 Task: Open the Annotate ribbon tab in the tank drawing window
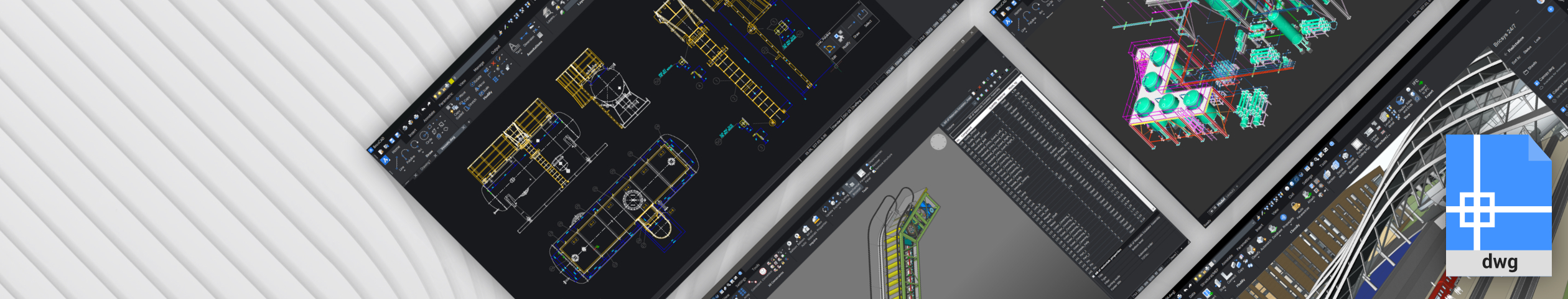[429, 116]
